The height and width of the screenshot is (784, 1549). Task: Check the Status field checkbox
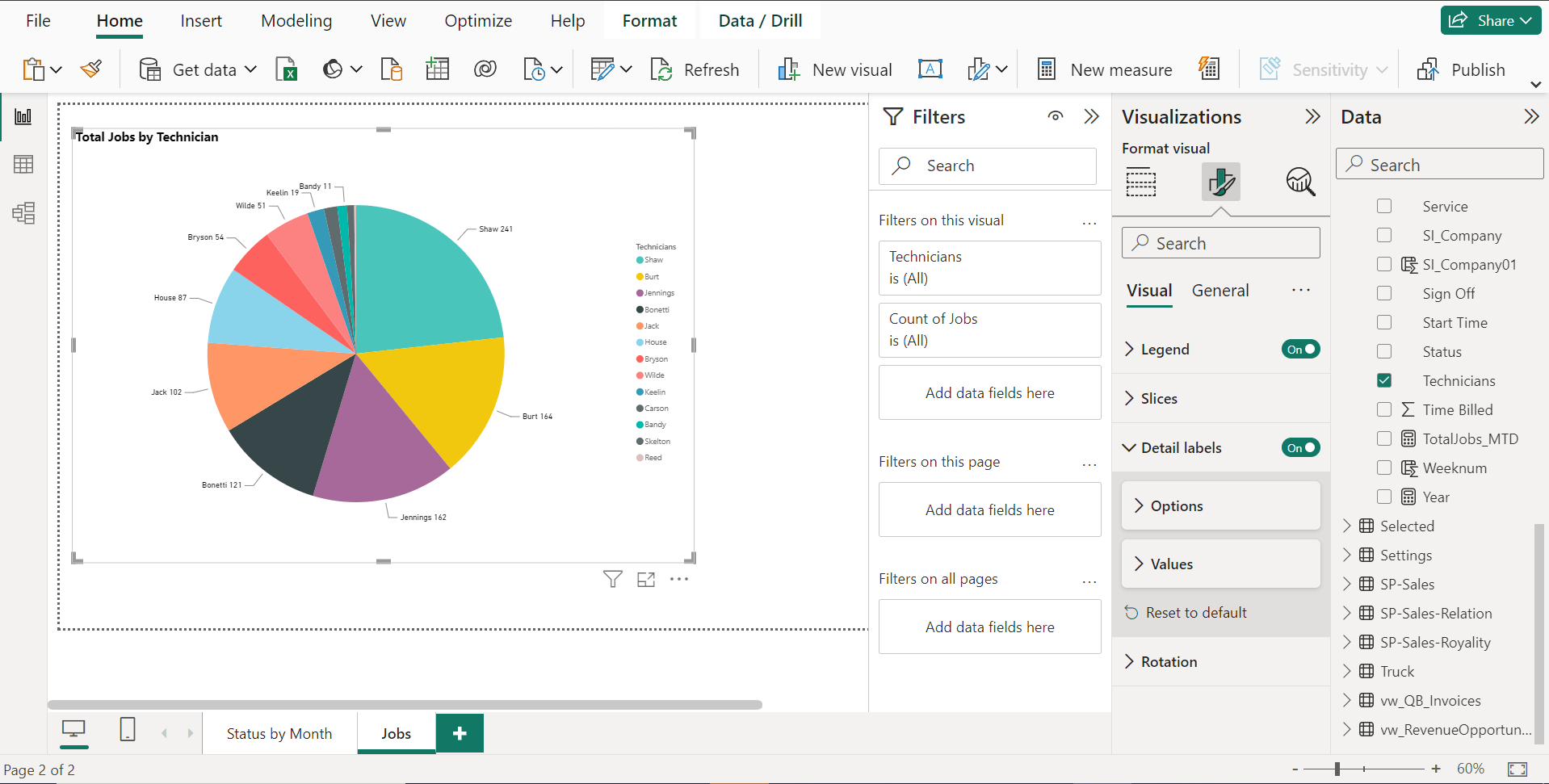point(1384,351)
